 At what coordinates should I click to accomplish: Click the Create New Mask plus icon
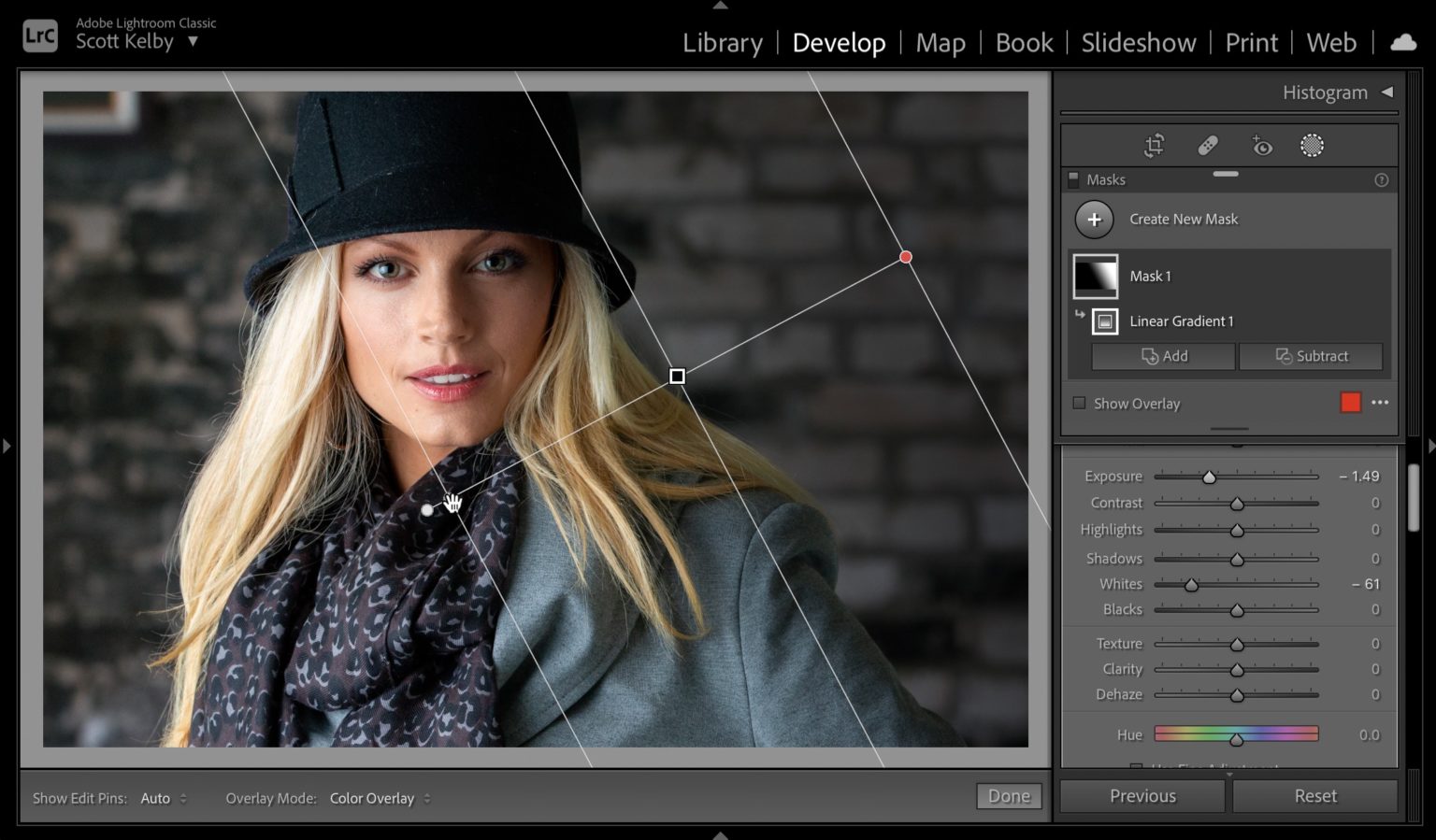[x=1094, y=219]
